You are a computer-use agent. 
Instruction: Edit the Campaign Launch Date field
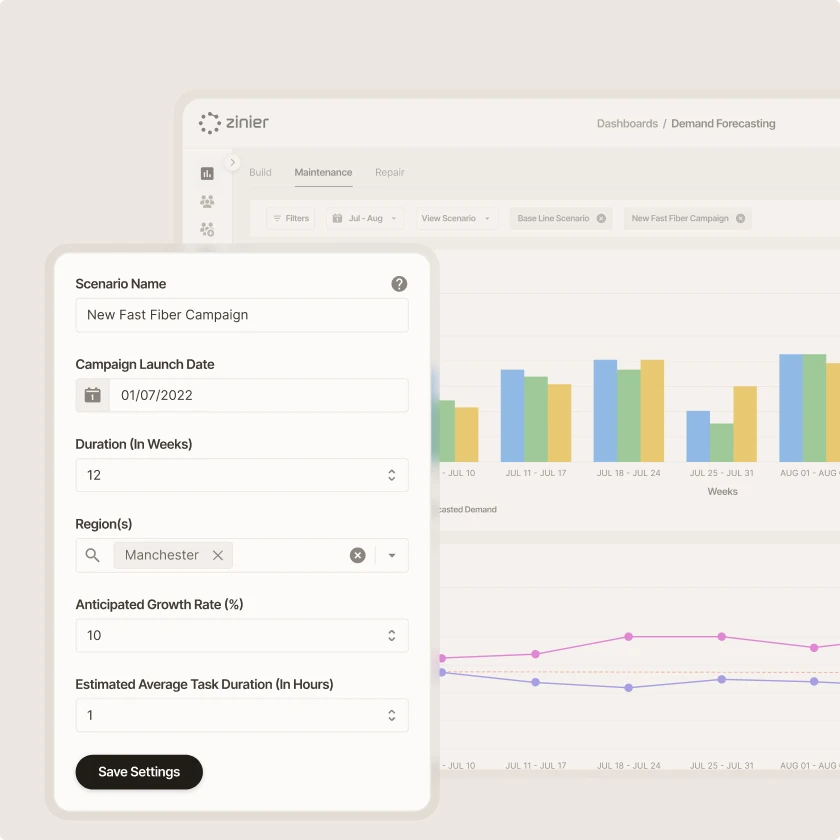pyautogui.click(x=242, y=395)
